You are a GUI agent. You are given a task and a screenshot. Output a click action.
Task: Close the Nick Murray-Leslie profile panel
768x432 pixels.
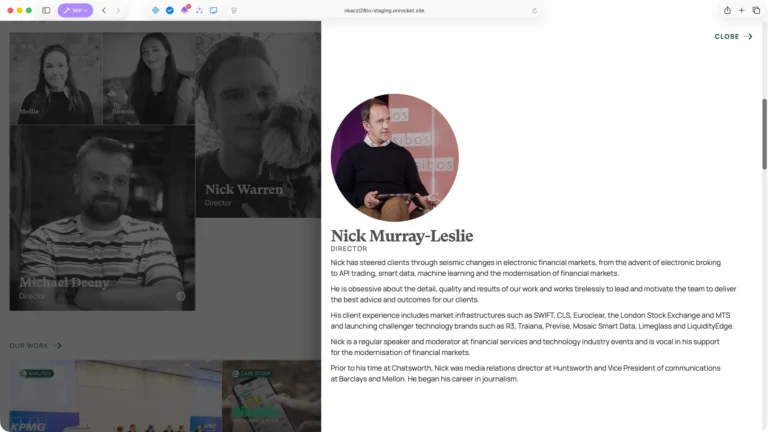click(733, 36)
